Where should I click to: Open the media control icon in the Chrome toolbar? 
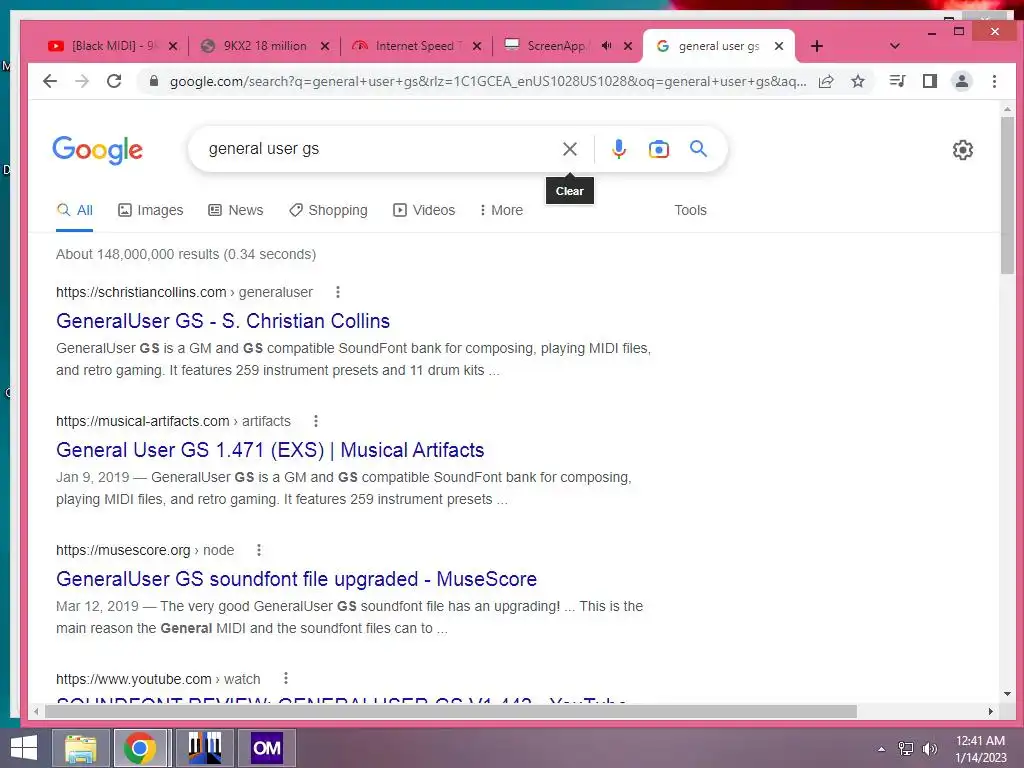pyautogui.click(x=897, y=81)
